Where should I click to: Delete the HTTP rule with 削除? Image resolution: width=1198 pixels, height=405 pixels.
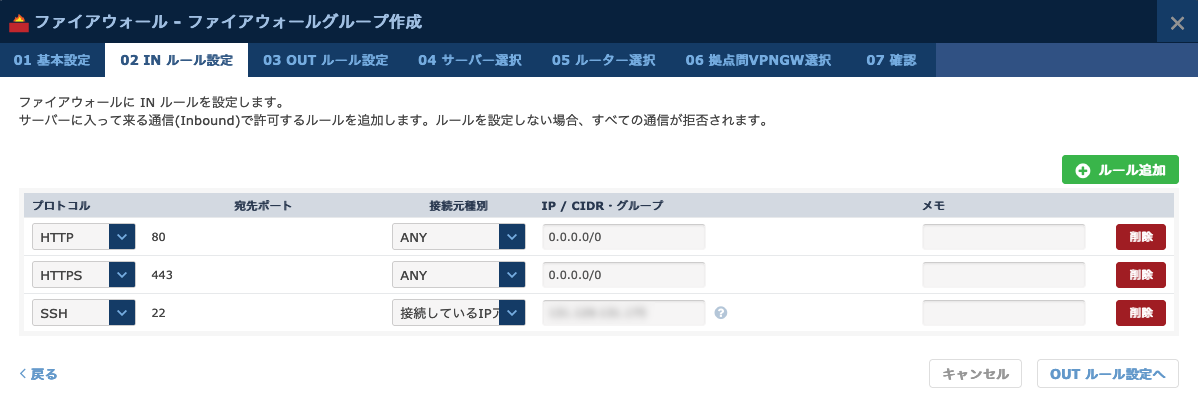tap(1140, 237)
